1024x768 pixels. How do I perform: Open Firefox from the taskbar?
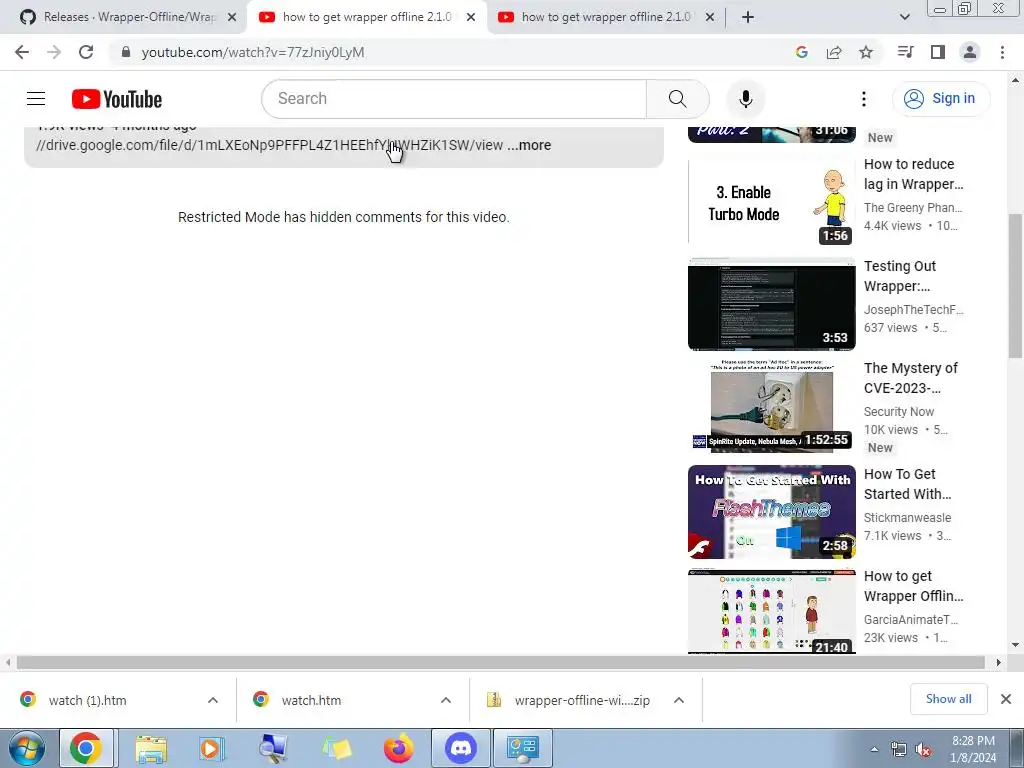click(398, 748)
